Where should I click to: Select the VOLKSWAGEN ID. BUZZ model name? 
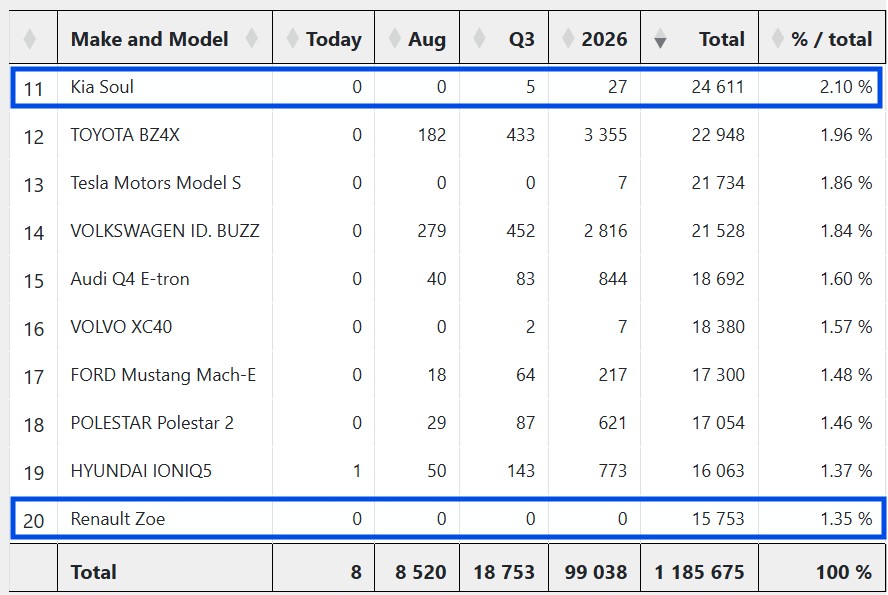click(165, 231)
